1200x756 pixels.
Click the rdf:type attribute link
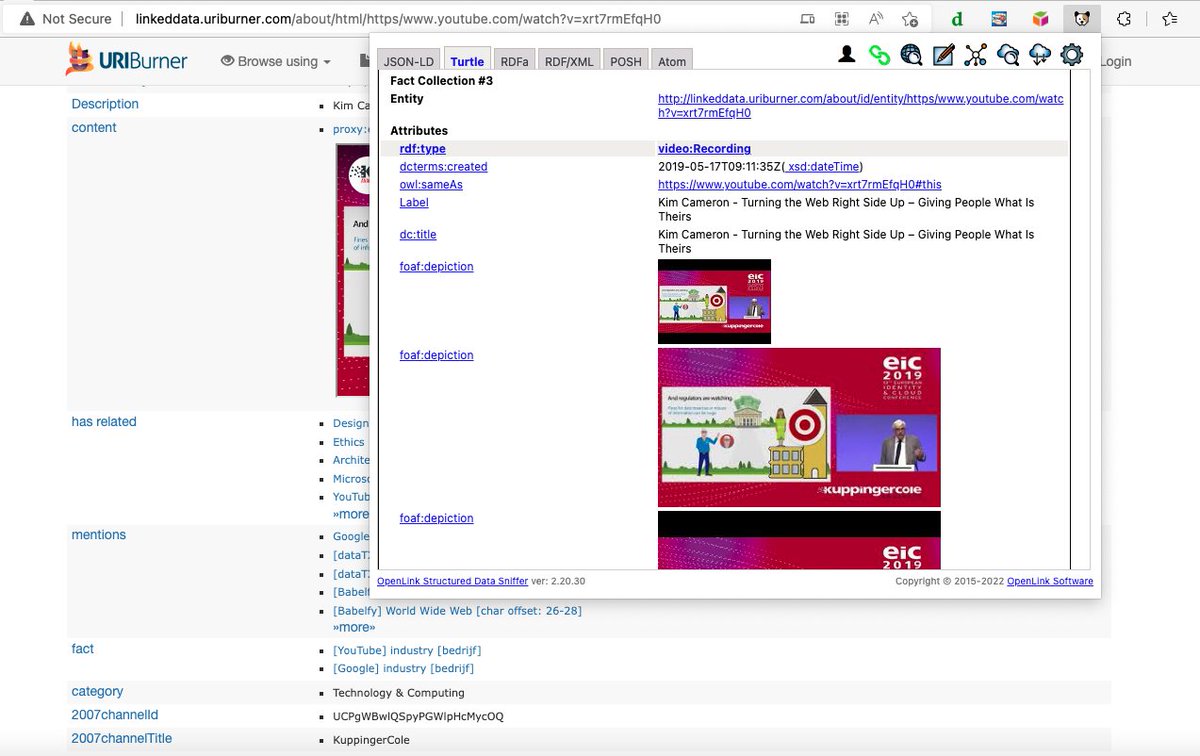click(x=422, y=149)
